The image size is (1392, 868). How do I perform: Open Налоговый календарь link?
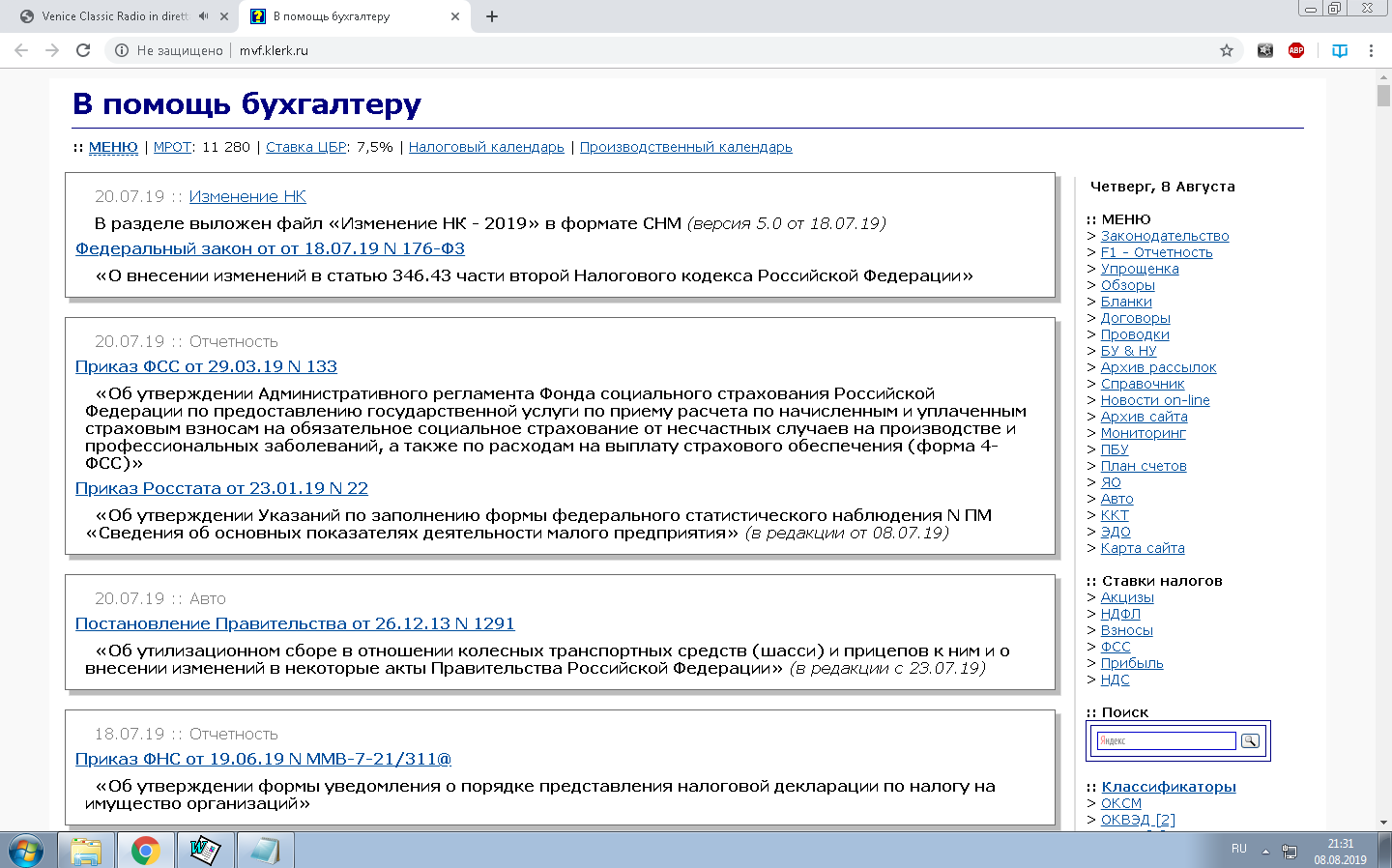click(486, 147)
